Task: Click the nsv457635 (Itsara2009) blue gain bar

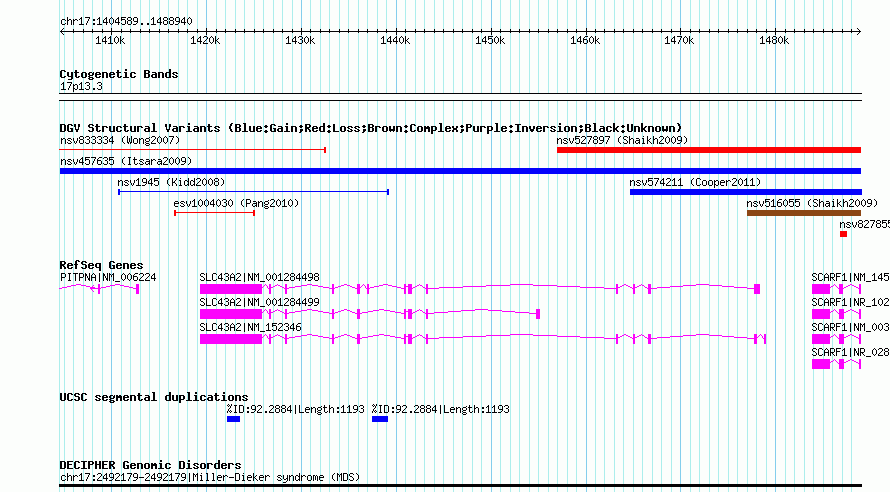Action: point(460,171)
